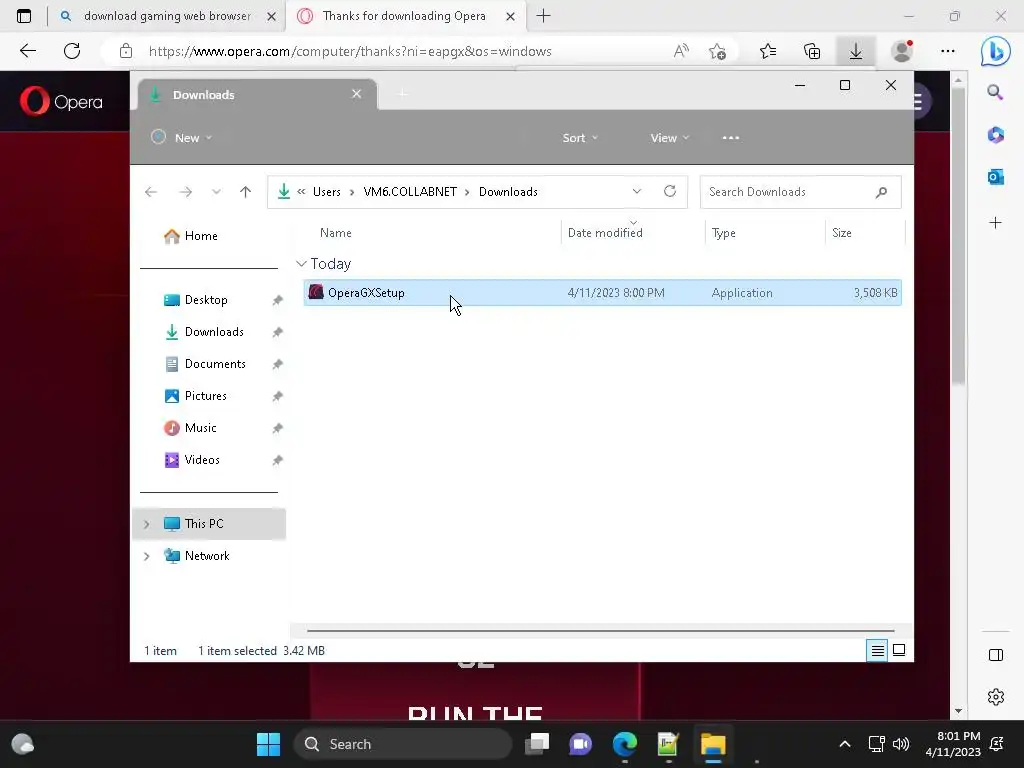Refresh the Downloads folder view
Image resolution: width=1024 pixels, height=768 pixels.
(x=669, y=191)
